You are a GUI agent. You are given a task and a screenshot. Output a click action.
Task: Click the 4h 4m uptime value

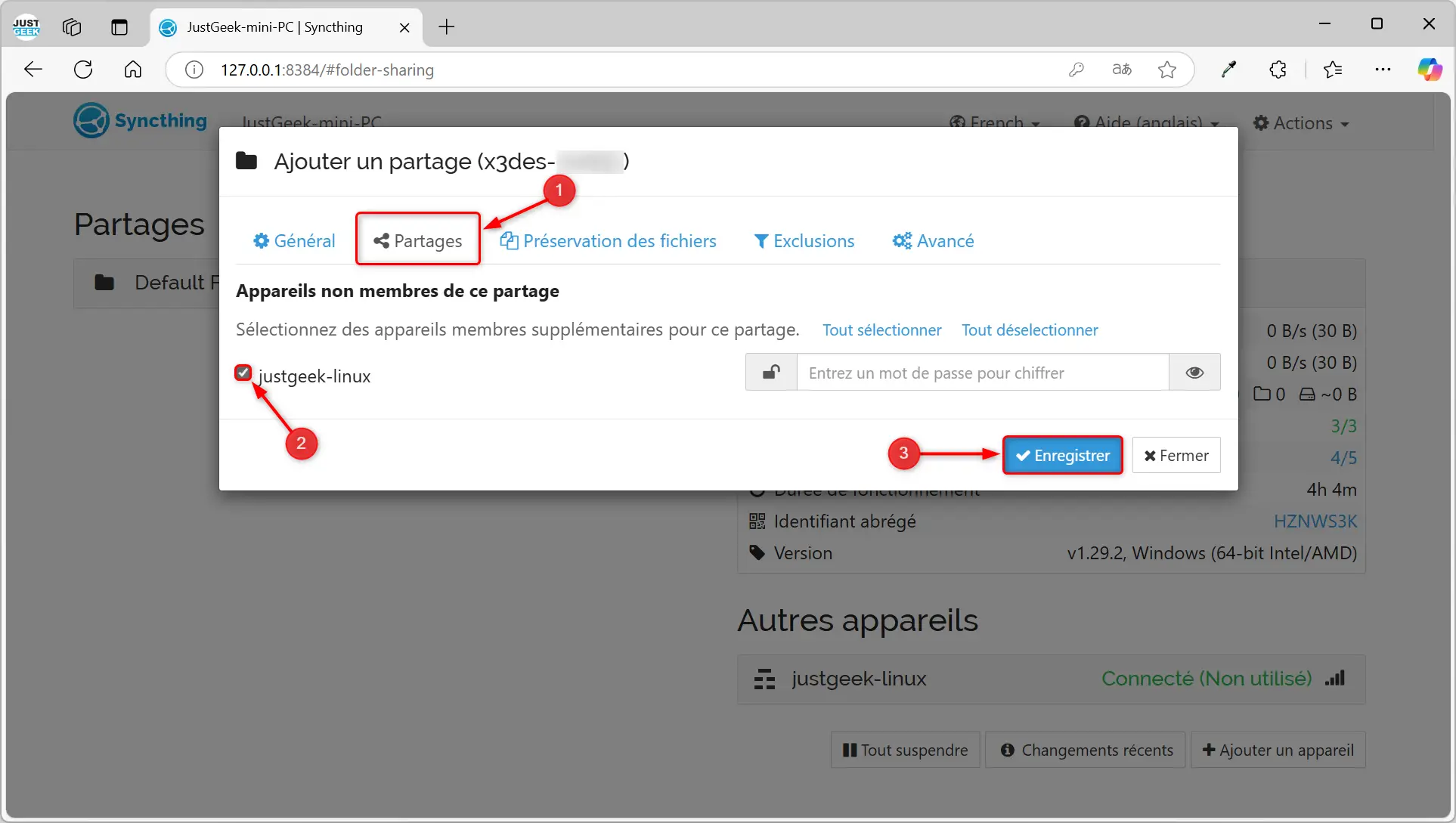1331,490
